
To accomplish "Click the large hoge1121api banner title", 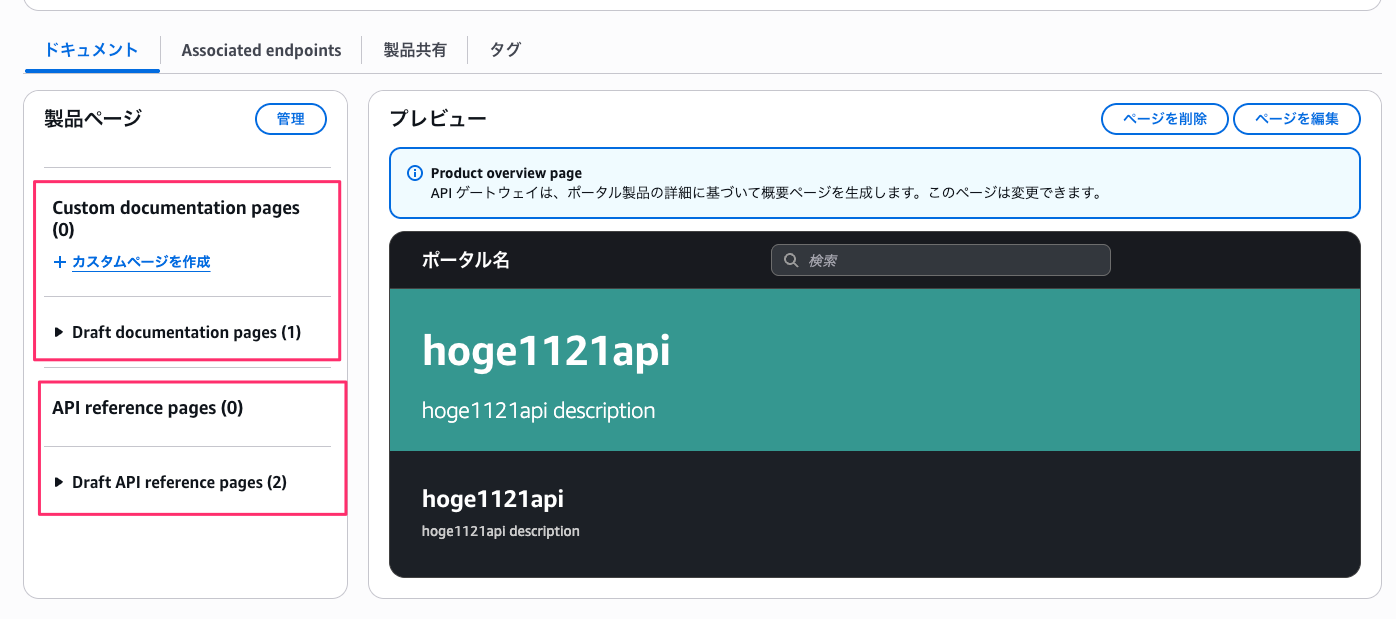I will point(546,351).
